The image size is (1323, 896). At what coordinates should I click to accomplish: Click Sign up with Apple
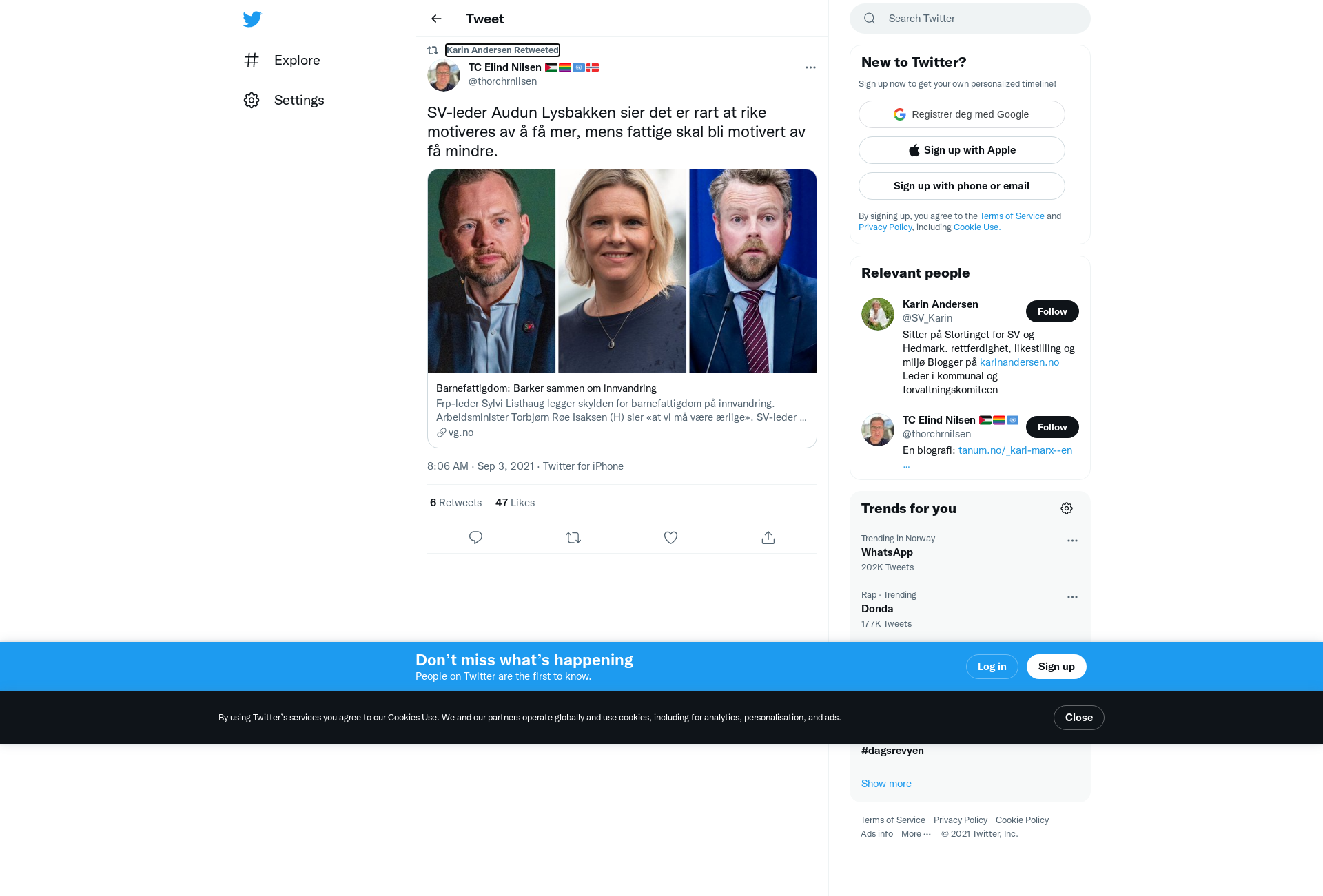pyautogui.click(x=962, y=150)
